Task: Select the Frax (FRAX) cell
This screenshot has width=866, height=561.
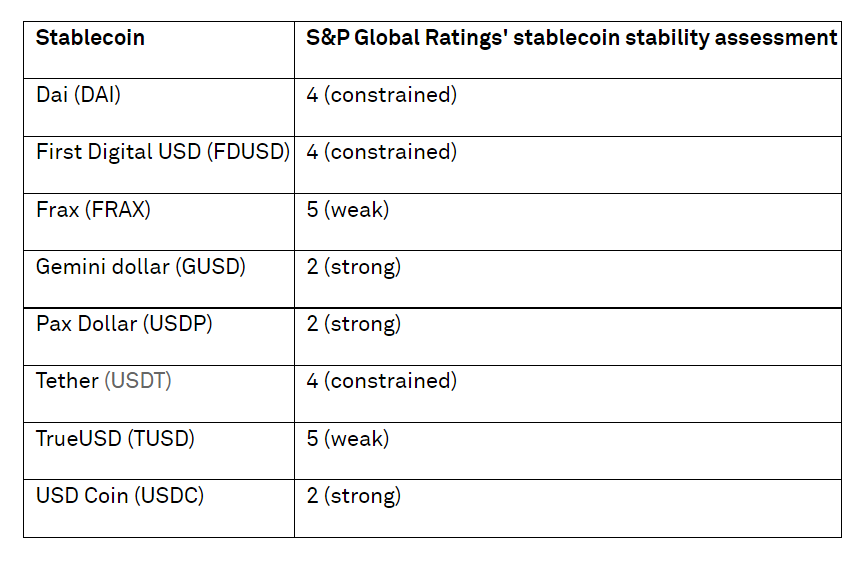Action: (93, 210)
